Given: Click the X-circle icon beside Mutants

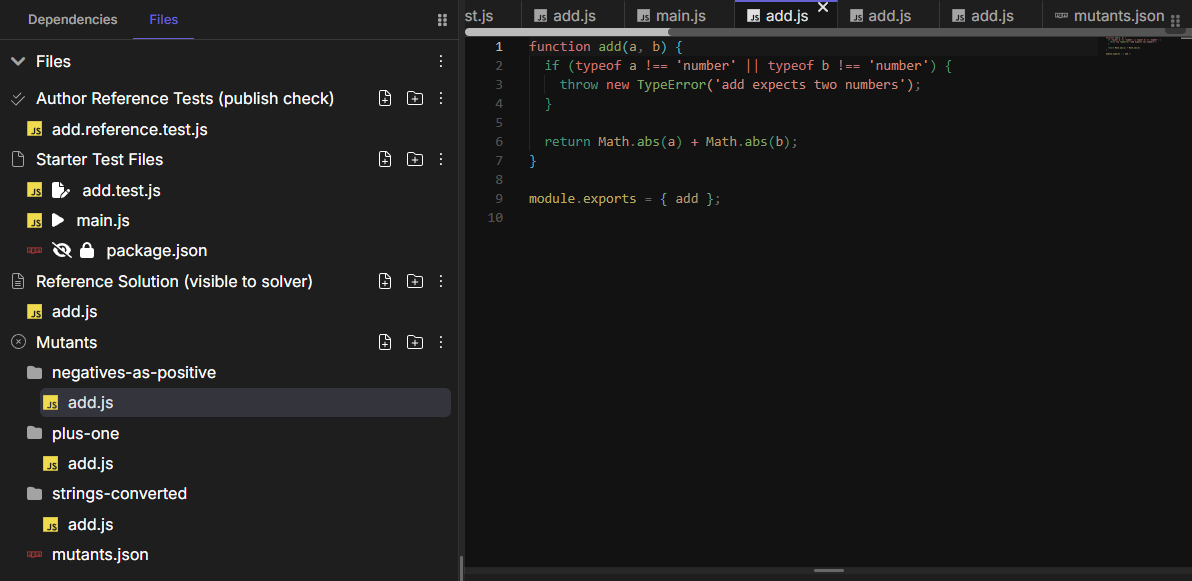Looking at the screenshot, I should (18, 342).
